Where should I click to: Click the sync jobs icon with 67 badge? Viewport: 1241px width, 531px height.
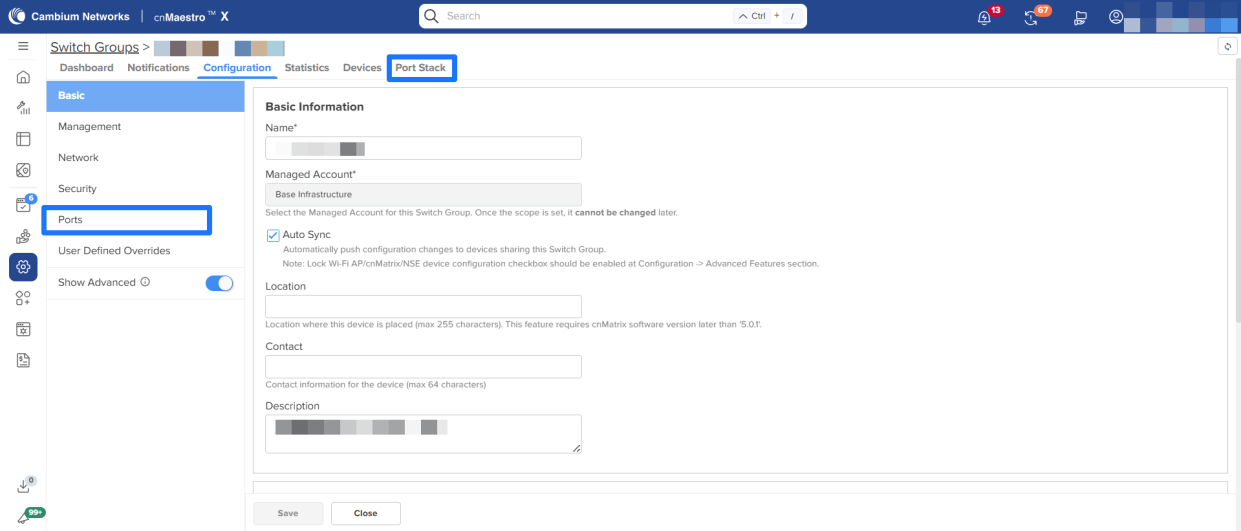pyautogui.click(x=1032, y=17)
